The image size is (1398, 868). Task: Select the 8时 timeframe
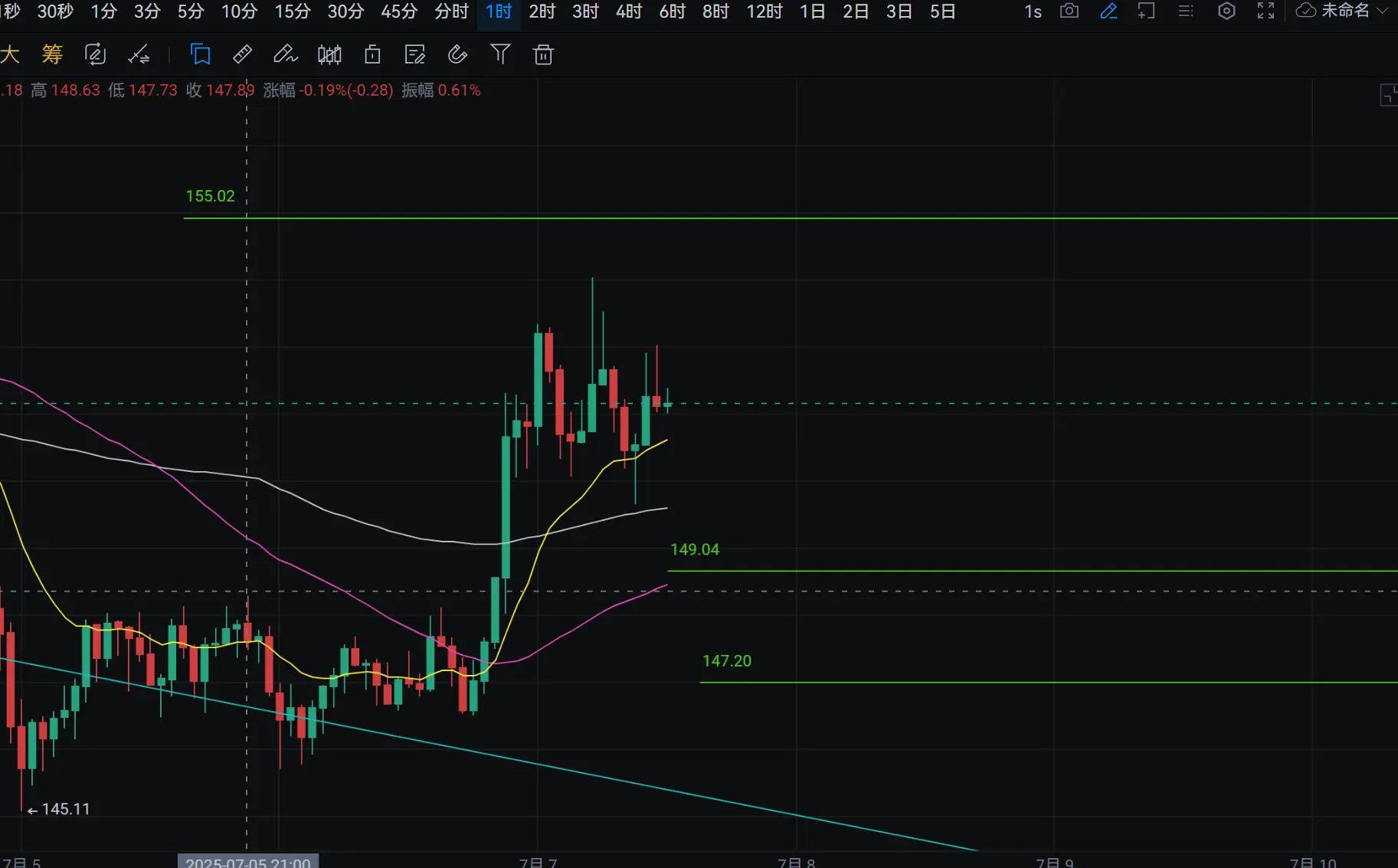click(715, 11)
